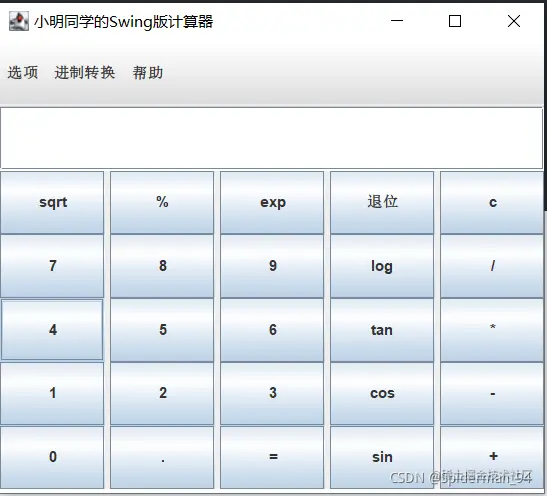Click the log function button
The image size is (547, 496).
pyautogui.click(x=382, y=266)
